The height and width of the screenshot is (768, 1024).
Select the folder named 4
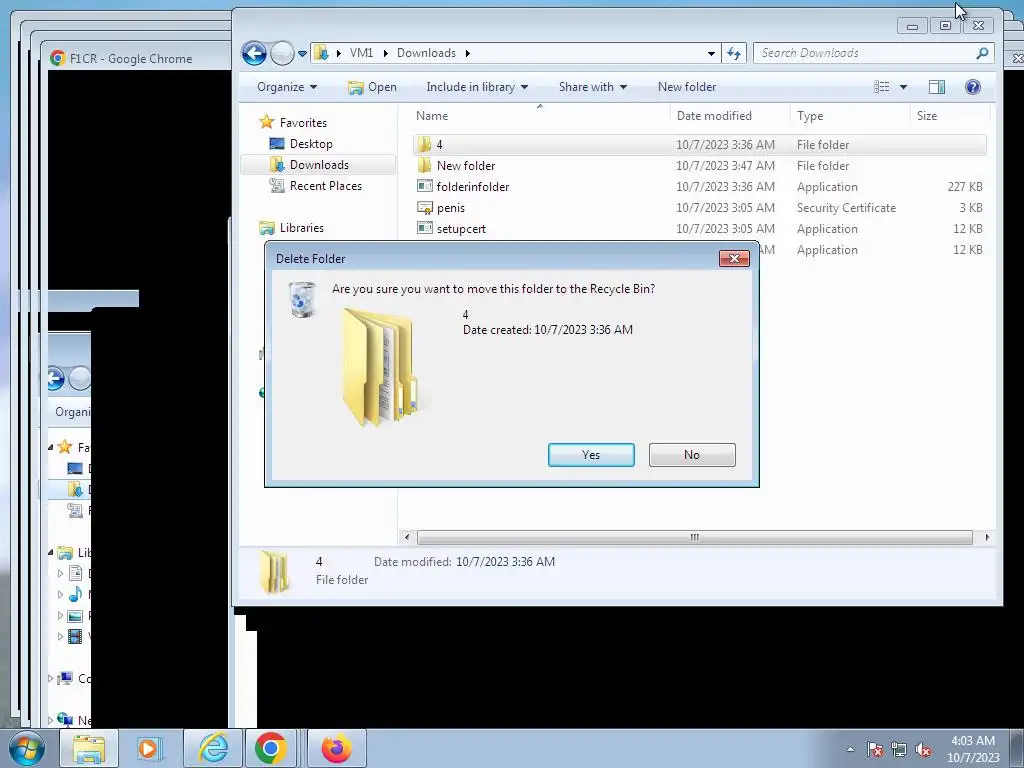click(699, 144)
